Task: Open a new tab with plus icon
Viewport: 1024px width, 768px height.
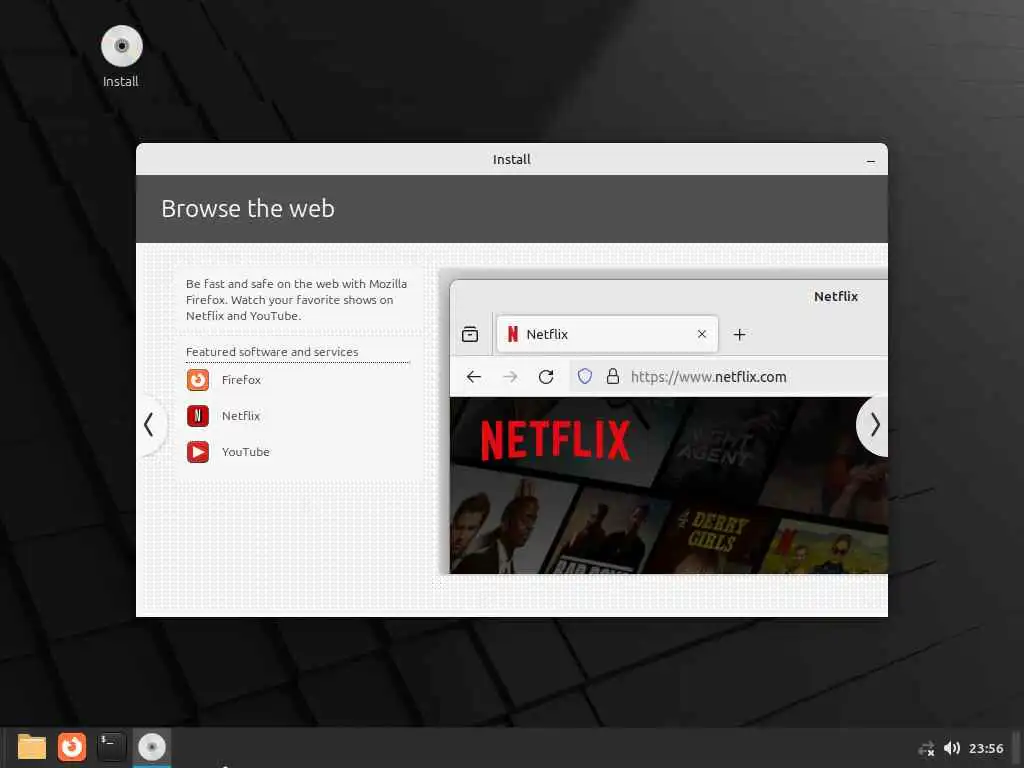Action: pyautogui.click(x=739, y=334)
